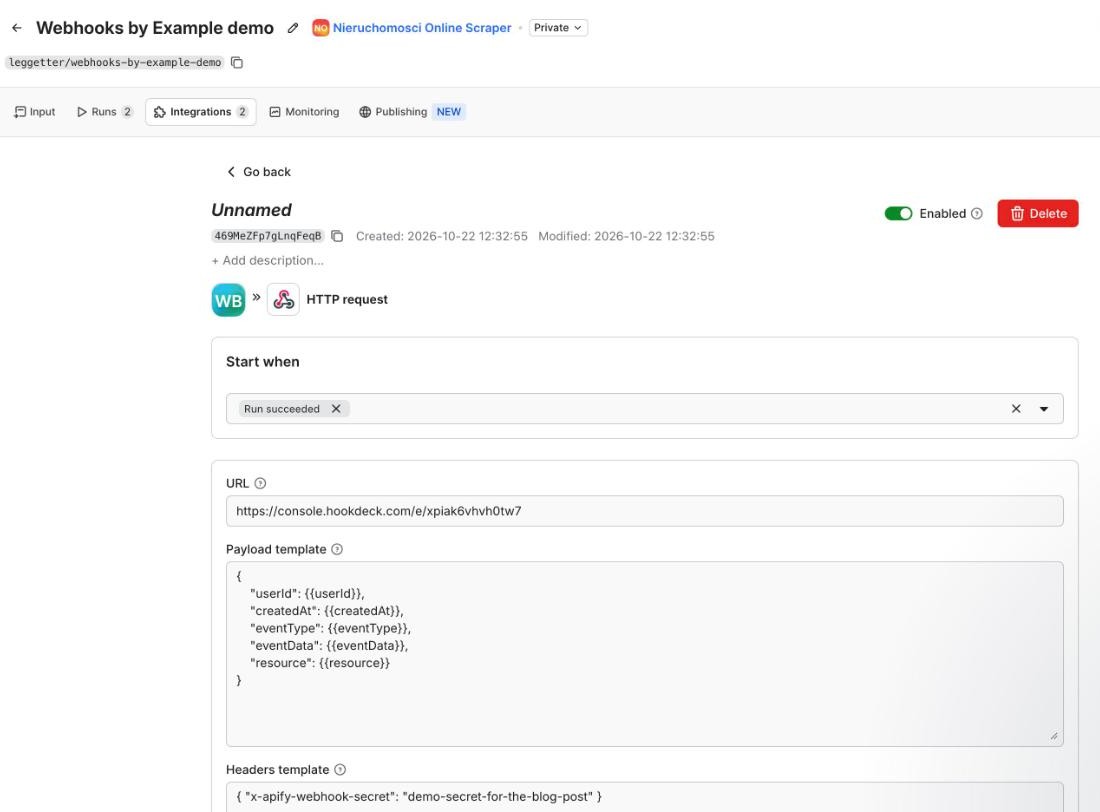This screenshot has width=1100, height=812.
Task: Click Add description placeholder
Action: tap(267, 260)
